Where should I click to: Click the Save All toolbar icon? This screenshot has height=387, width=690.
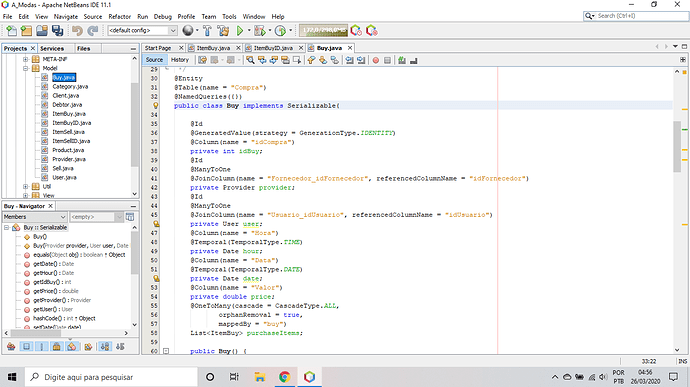click(x=57, y=31)
